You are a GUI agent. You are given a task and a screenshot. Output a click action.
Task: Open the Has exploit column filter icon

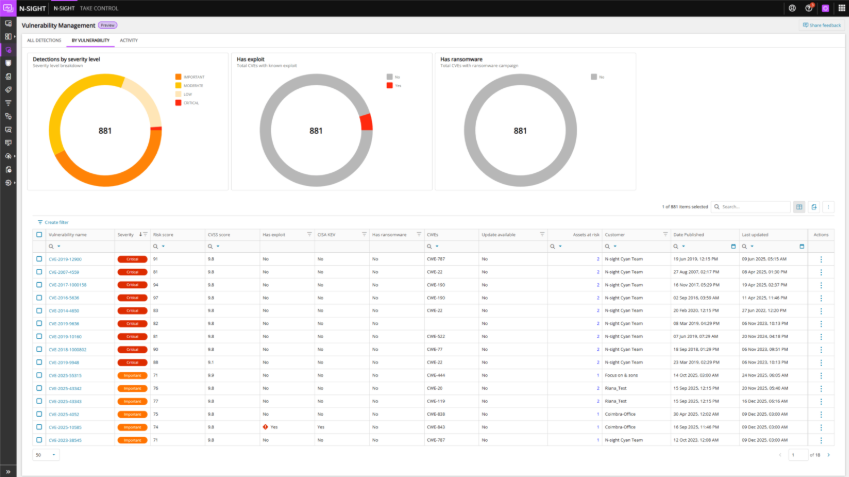pyautogui.click(x=309, y=234)
